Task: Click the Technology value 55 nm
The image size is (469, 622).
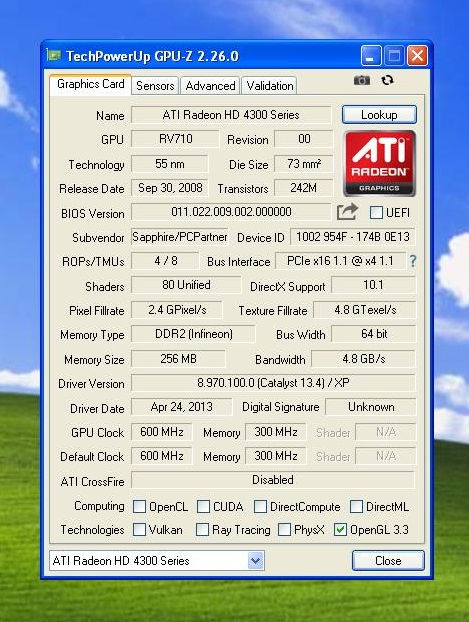Action: tap(170, 164)
